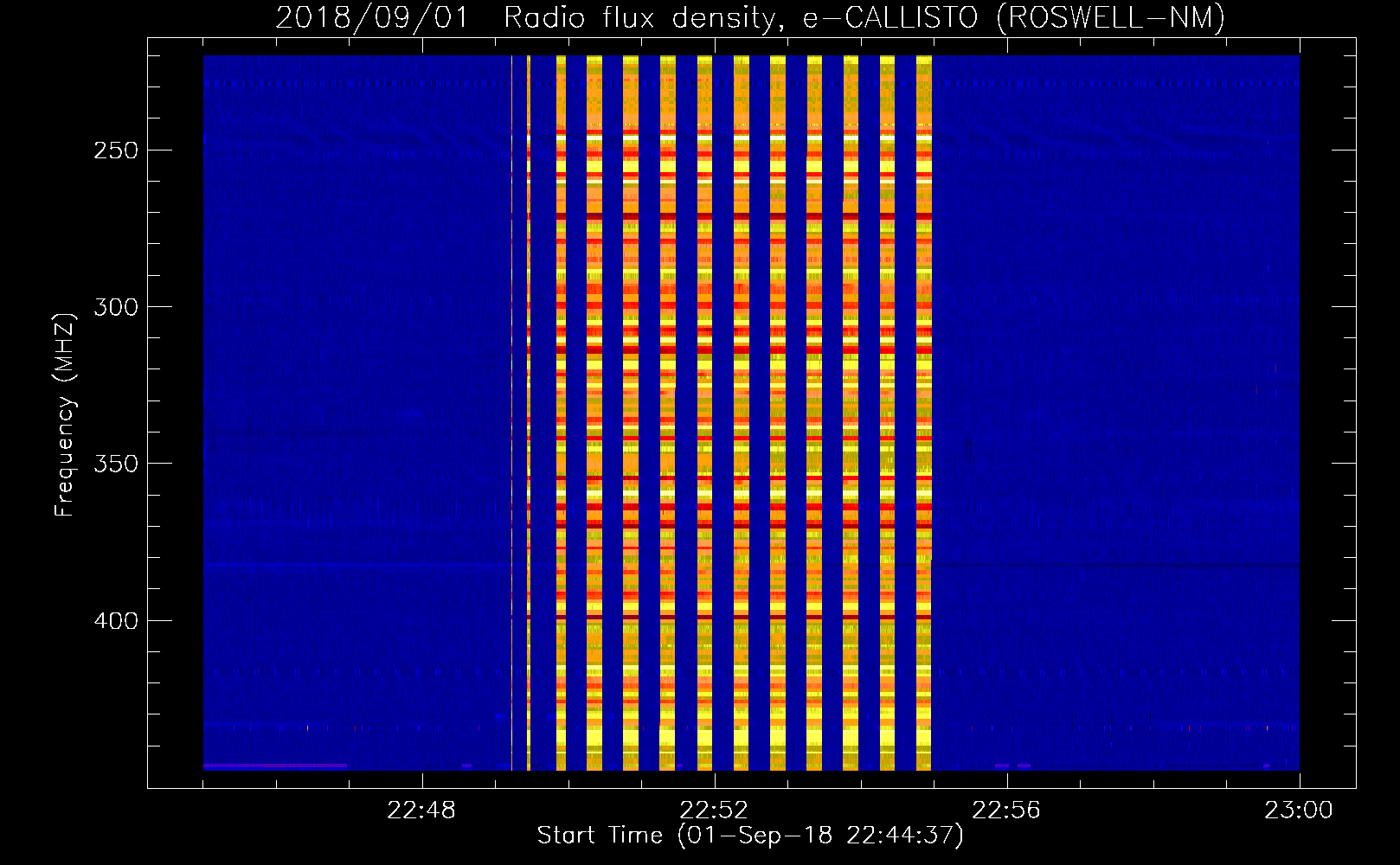Click the 22:48 time tick label
Screen dimensions: 1400x865
(421, 811)
